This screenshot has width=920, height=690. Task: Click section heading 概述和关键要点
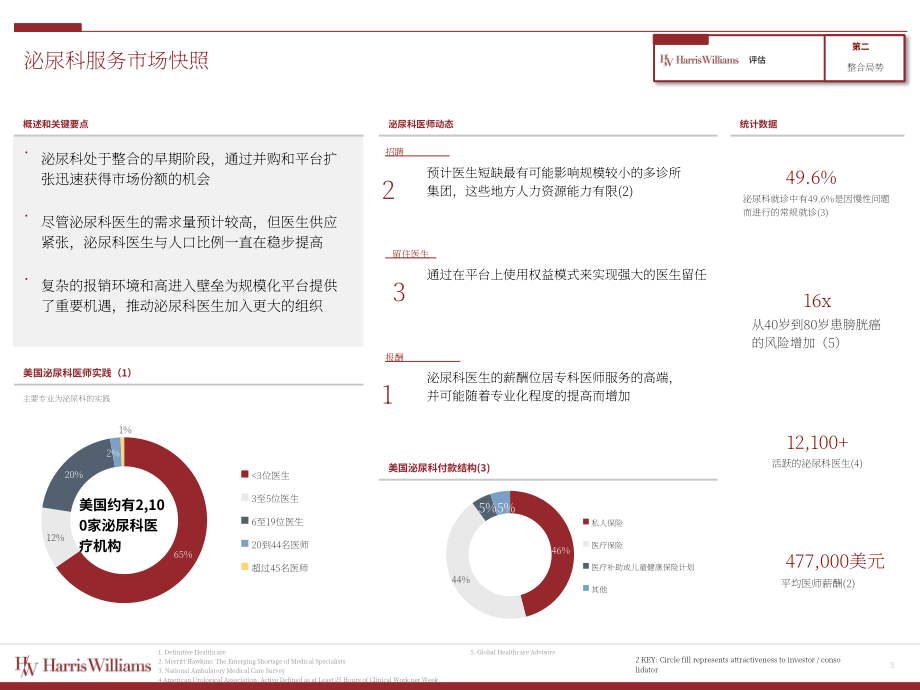click(x=56, y=124)
